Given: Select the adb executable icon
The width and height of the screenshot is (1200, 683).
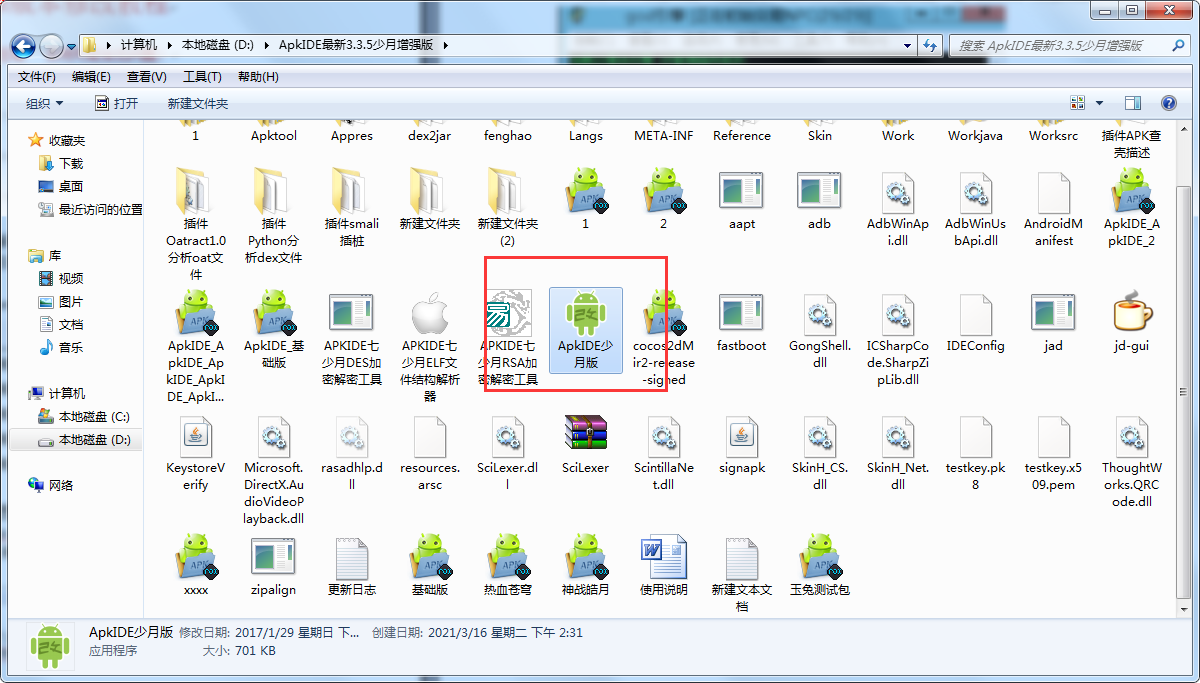Looking at the screenshot, I should click(820, 192).
